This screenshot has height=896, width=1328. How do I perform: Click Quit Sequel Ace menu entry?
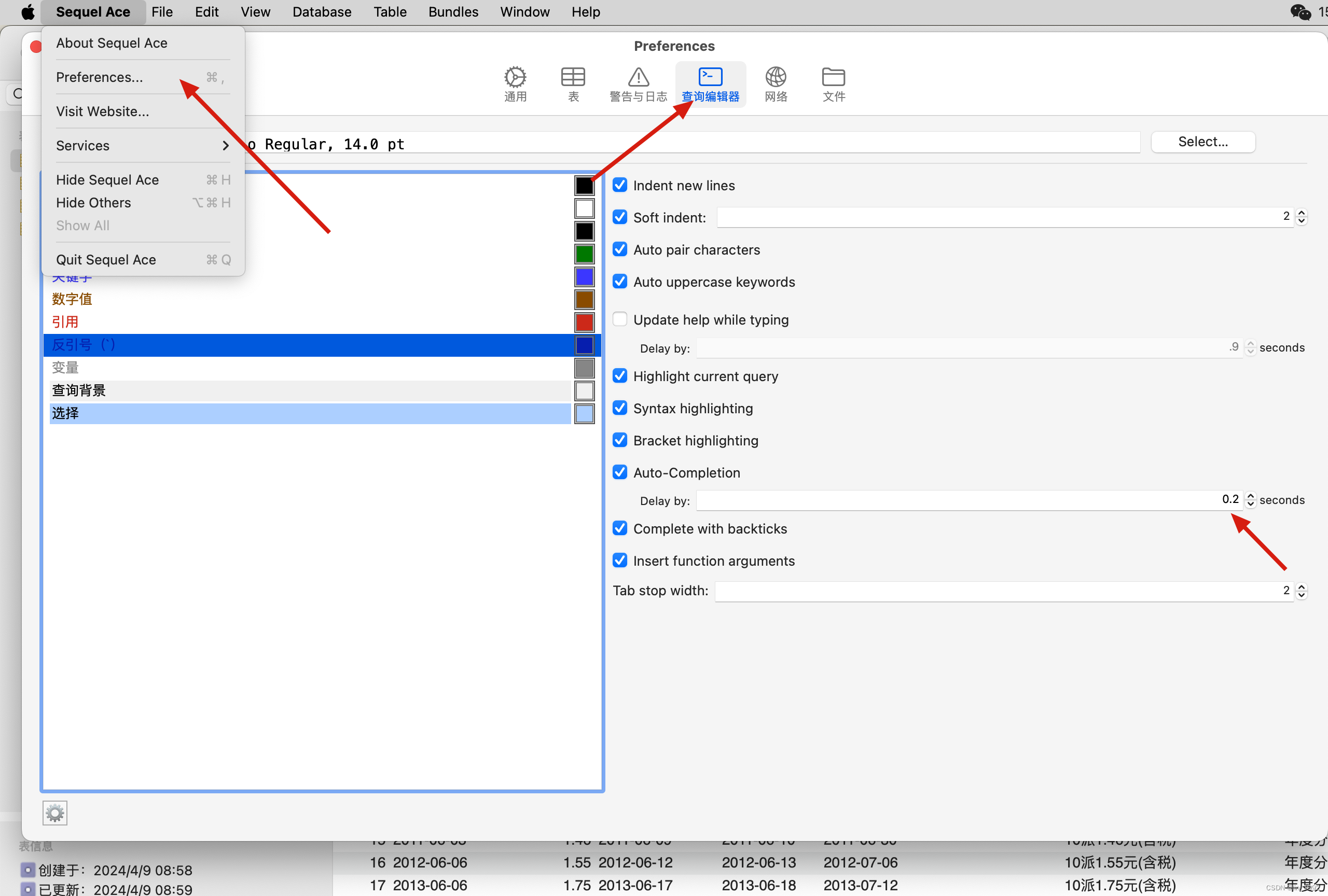pos(106,260)
